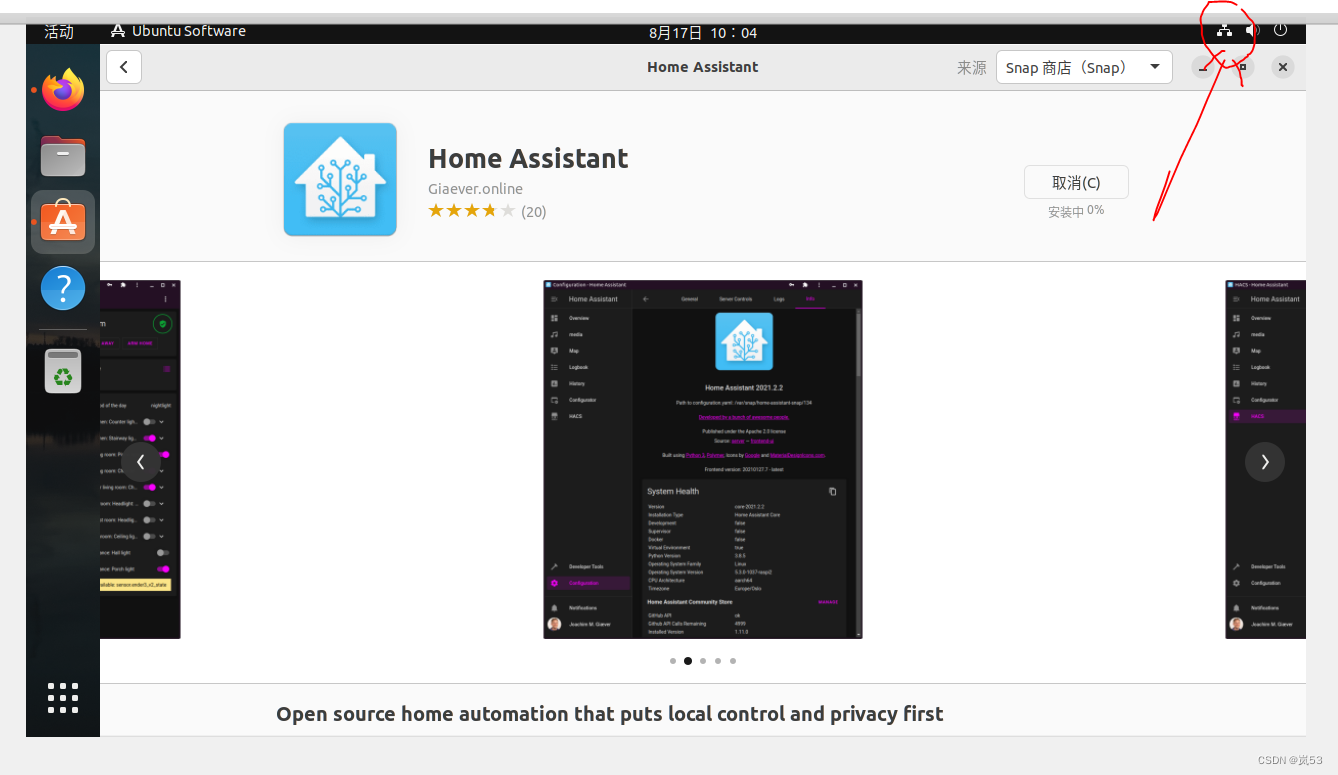Open the Firefox icon in the dock
This screenshot has width=1338, height=775.
[x=63, y=90]
